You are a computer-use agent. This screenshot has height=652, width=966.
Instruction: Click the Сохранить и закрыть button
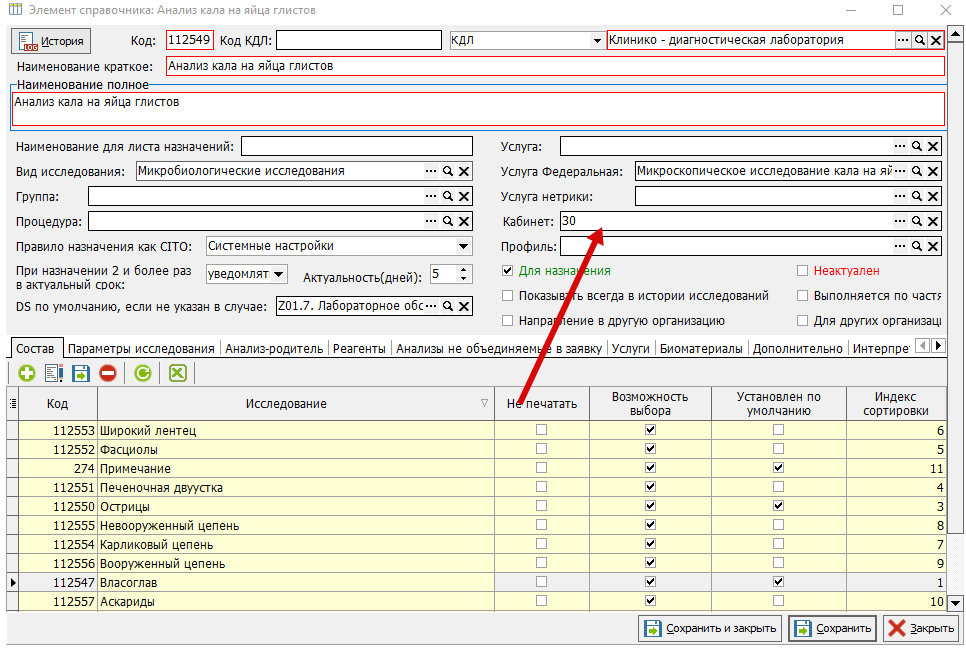point(710,629)
